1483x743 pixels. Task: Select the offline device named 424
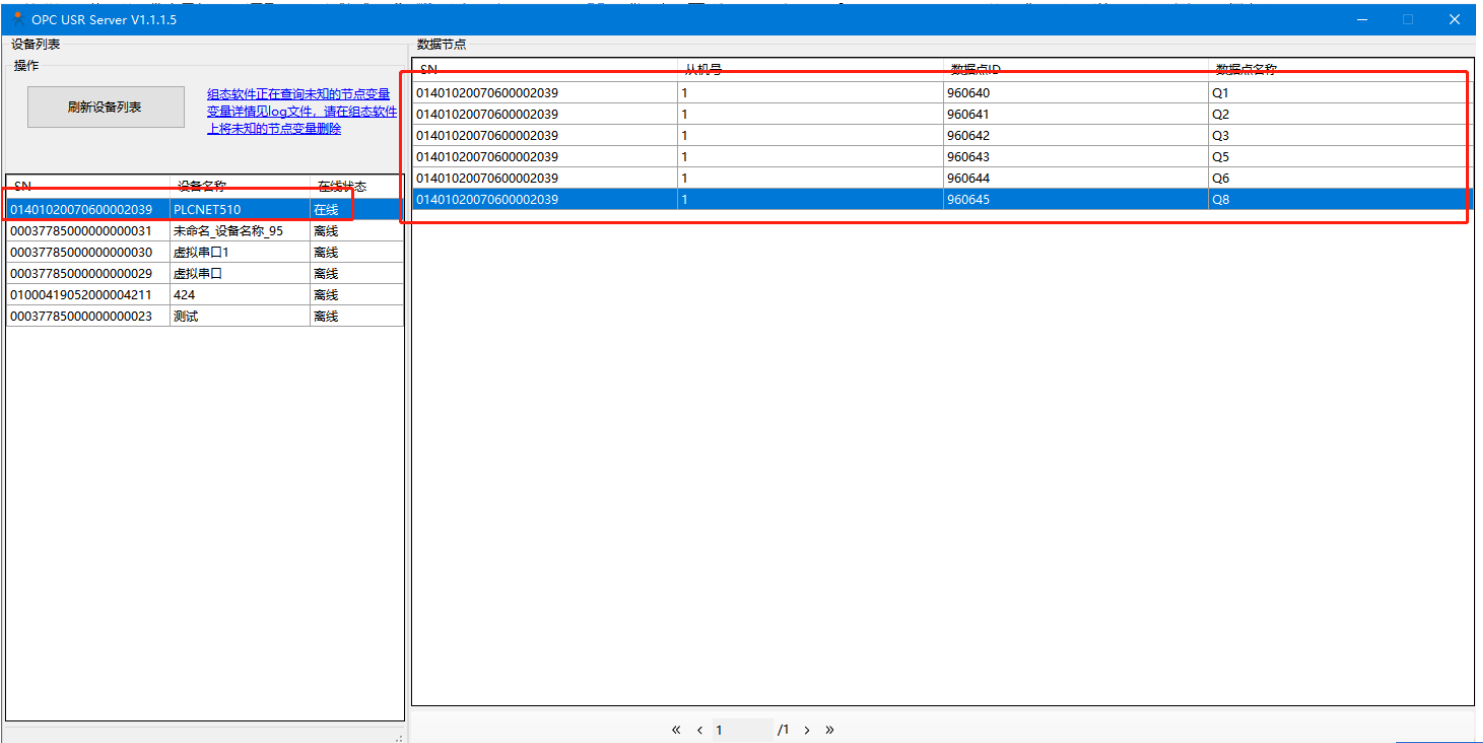[206, 295]
